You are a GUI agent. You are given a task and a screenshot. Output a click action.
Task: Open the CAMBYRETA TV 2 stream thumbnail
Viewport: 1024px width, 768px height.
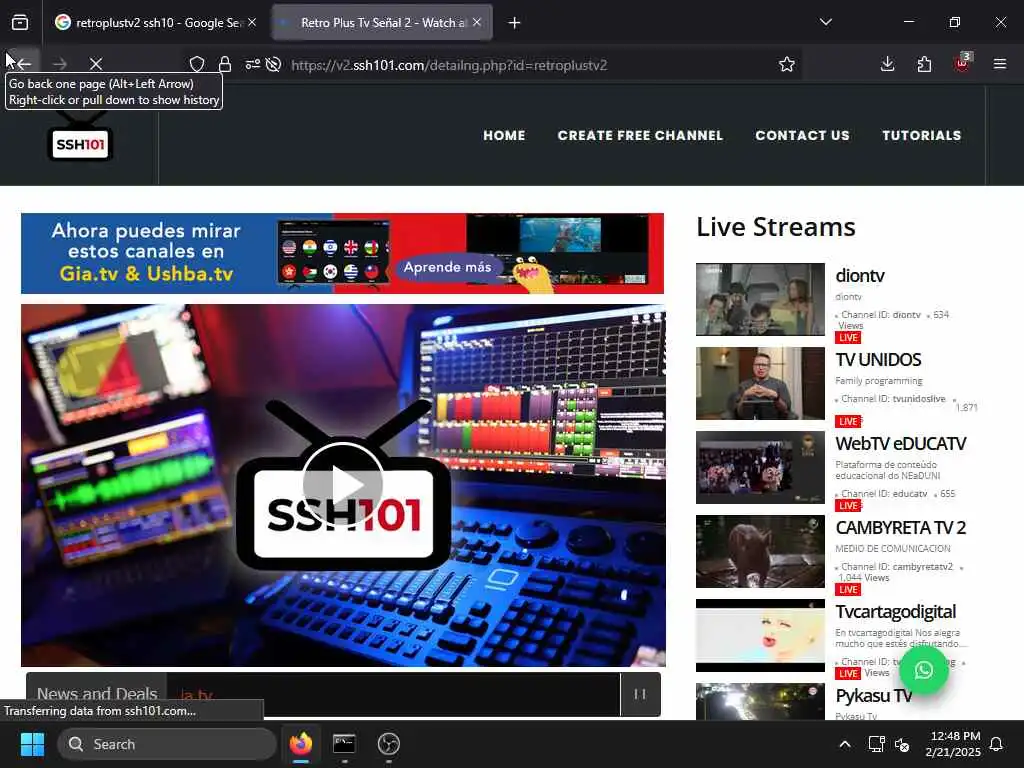[760, 551]
